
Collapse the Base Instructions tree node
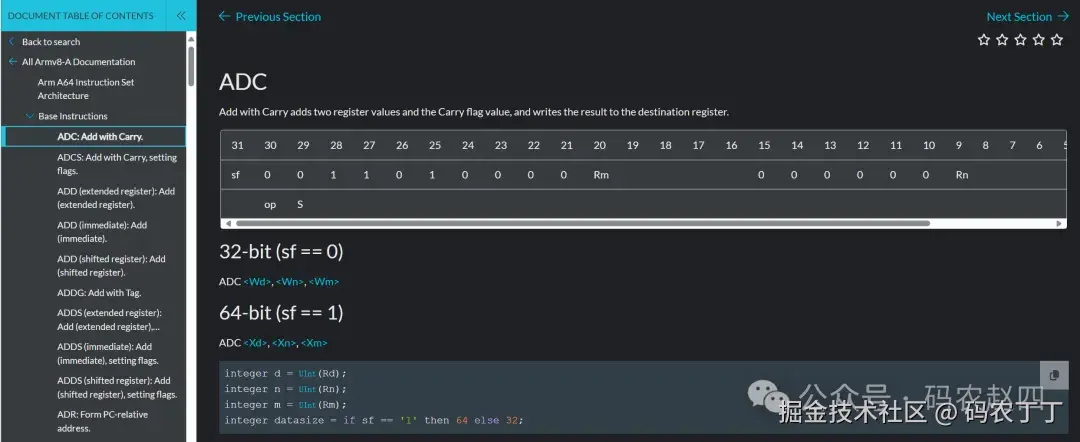(30, 117)
